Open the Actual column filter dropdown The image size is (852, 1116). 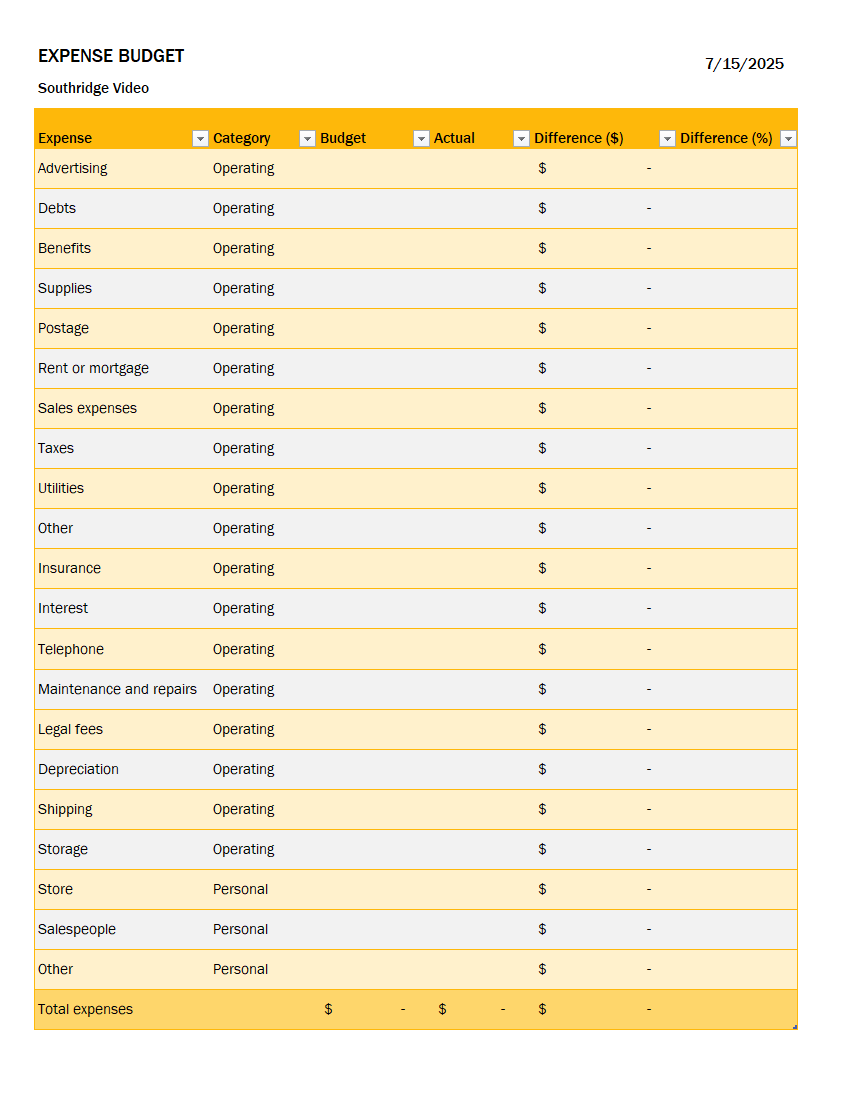pos(521,139)
